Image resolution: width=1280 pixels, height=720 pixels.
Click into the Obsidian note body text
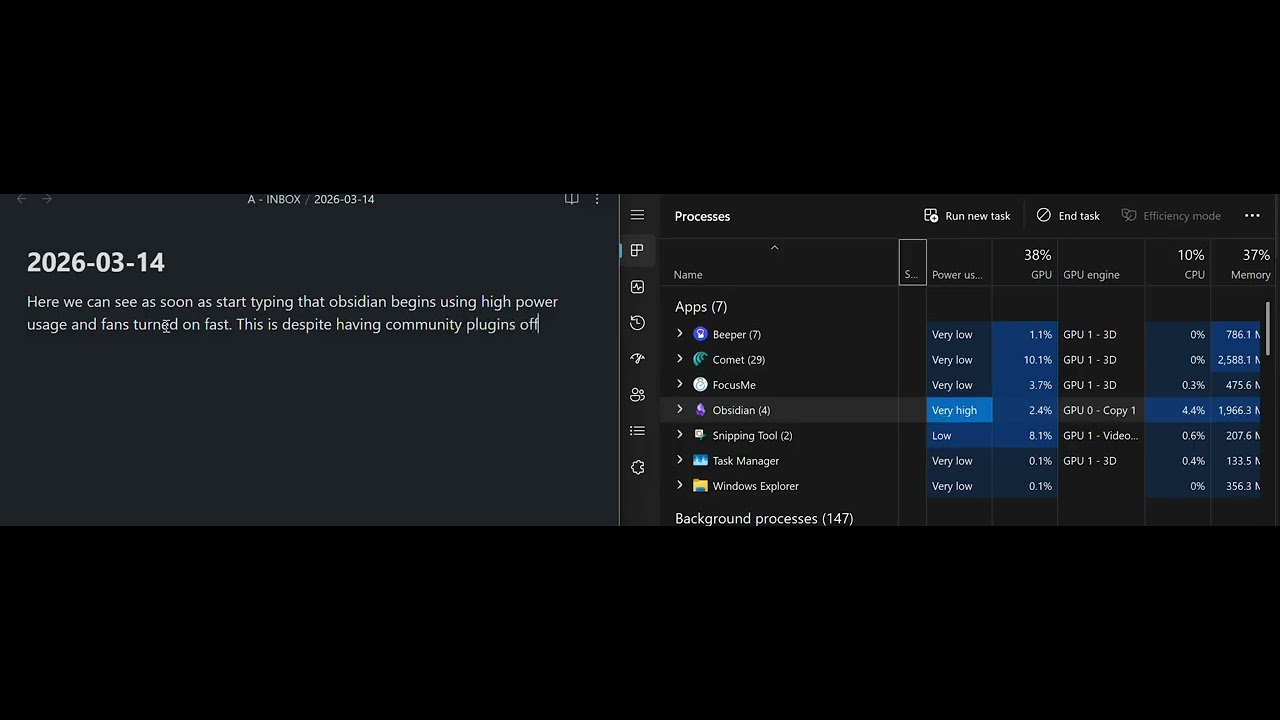(x=292, y=313)
